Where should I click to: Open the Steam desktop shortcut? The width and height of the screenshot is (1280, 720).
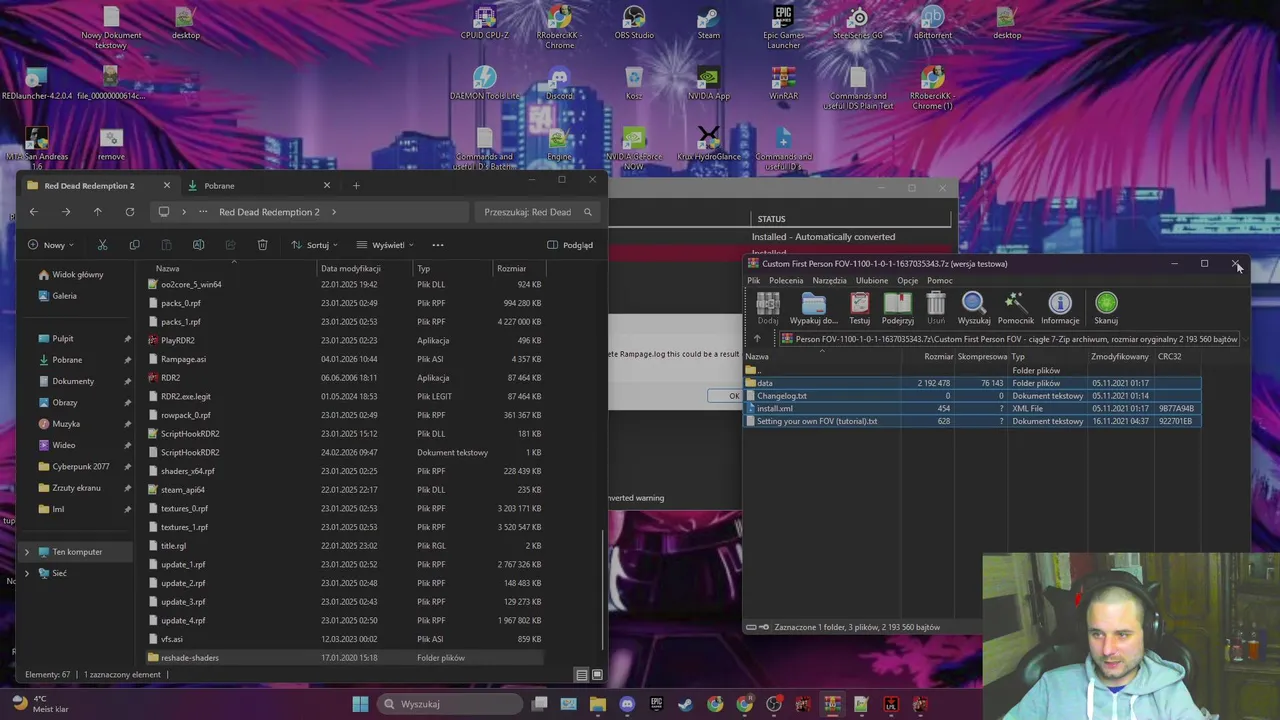point(709,24)
